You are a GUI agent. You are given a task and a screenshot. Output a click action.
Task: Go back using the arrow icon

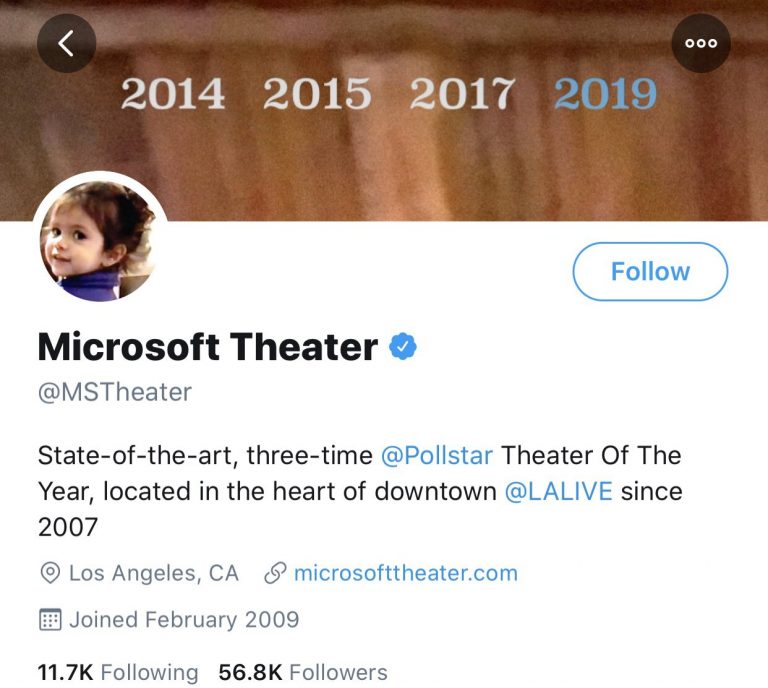tap(67, 43)
